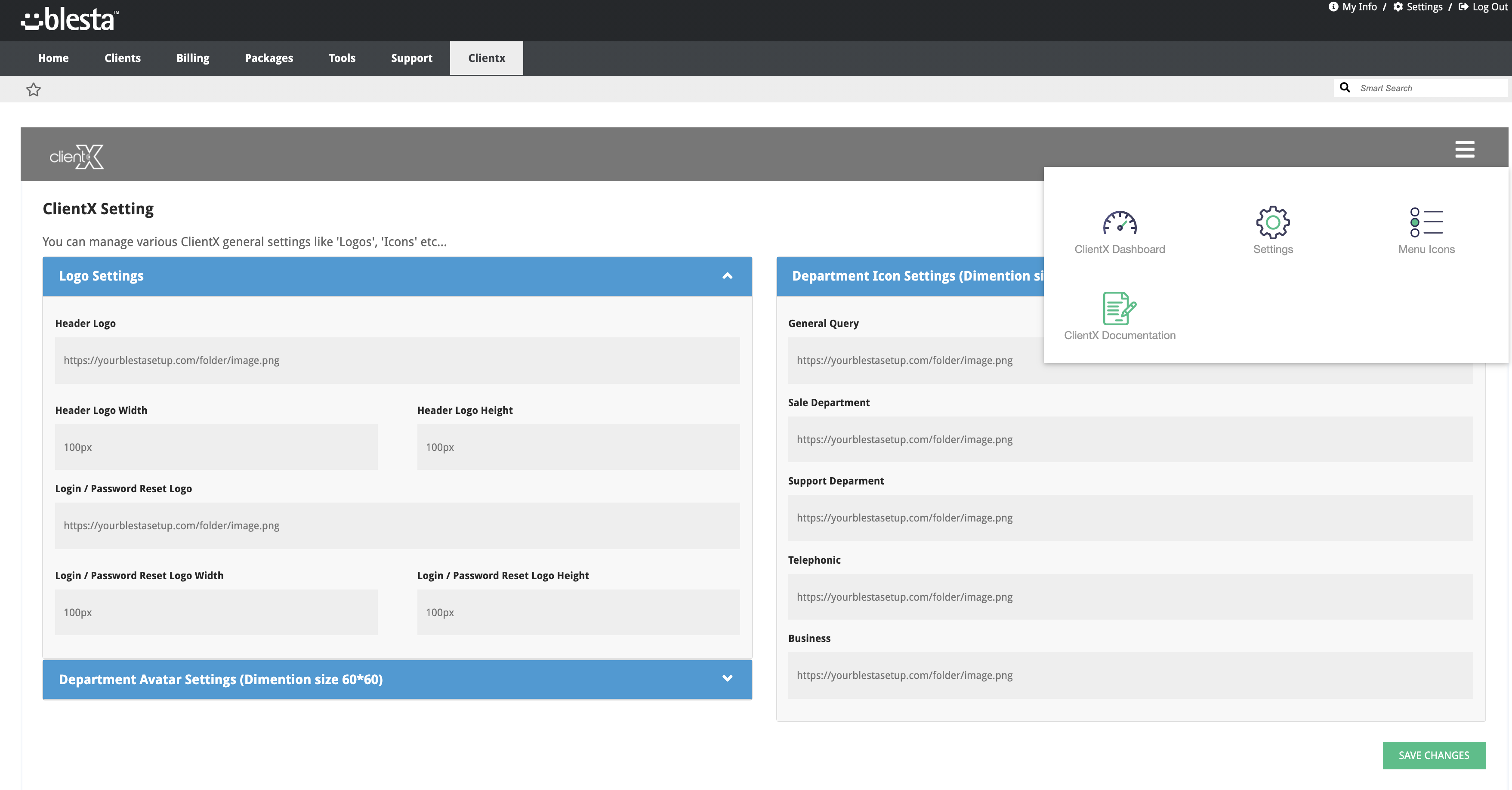This screenshot has width=1512, height=790.
Task: Open the Settings gear in popup menu
Action: [x=1272, y=222]
